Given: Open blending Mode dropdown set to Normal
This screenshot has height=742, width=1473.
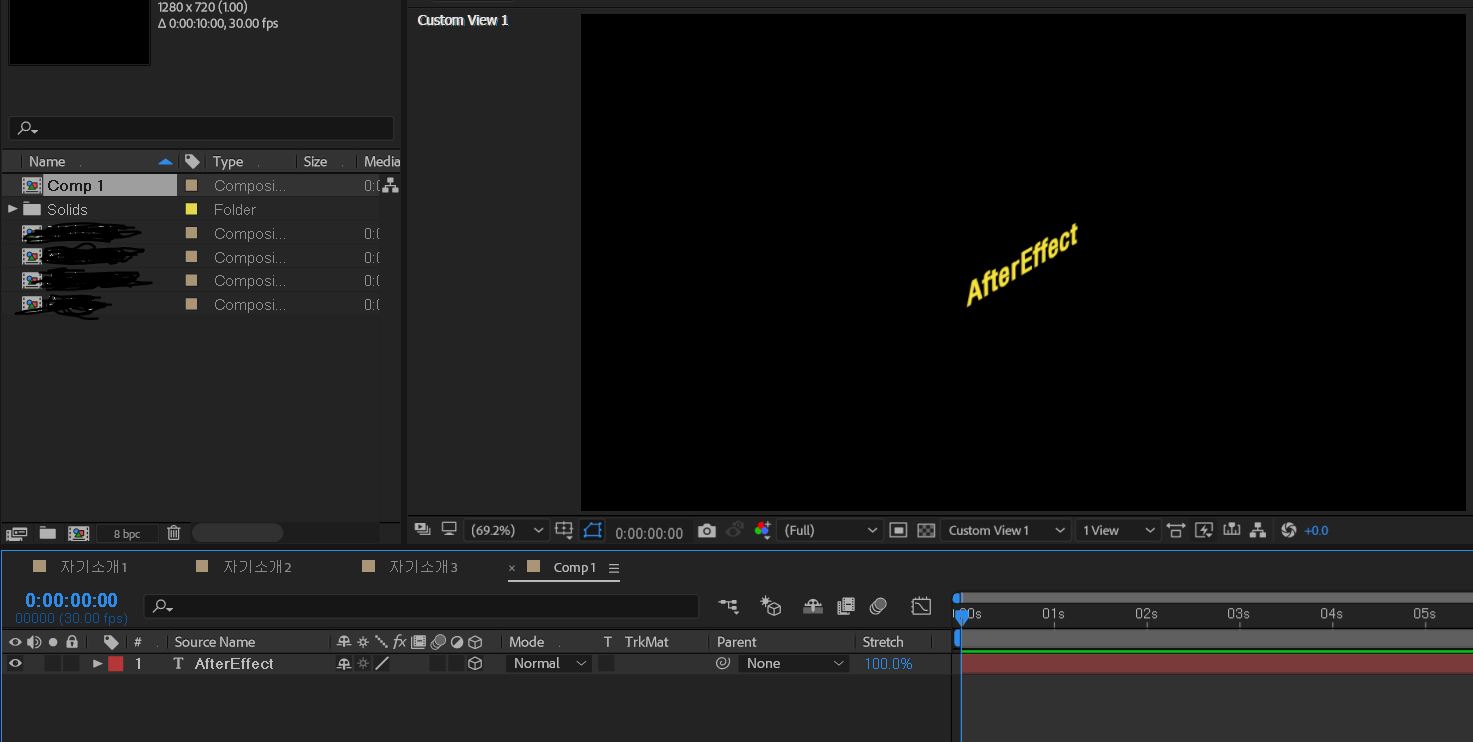Looking at the screenshot, I should (x=549, y=663).
